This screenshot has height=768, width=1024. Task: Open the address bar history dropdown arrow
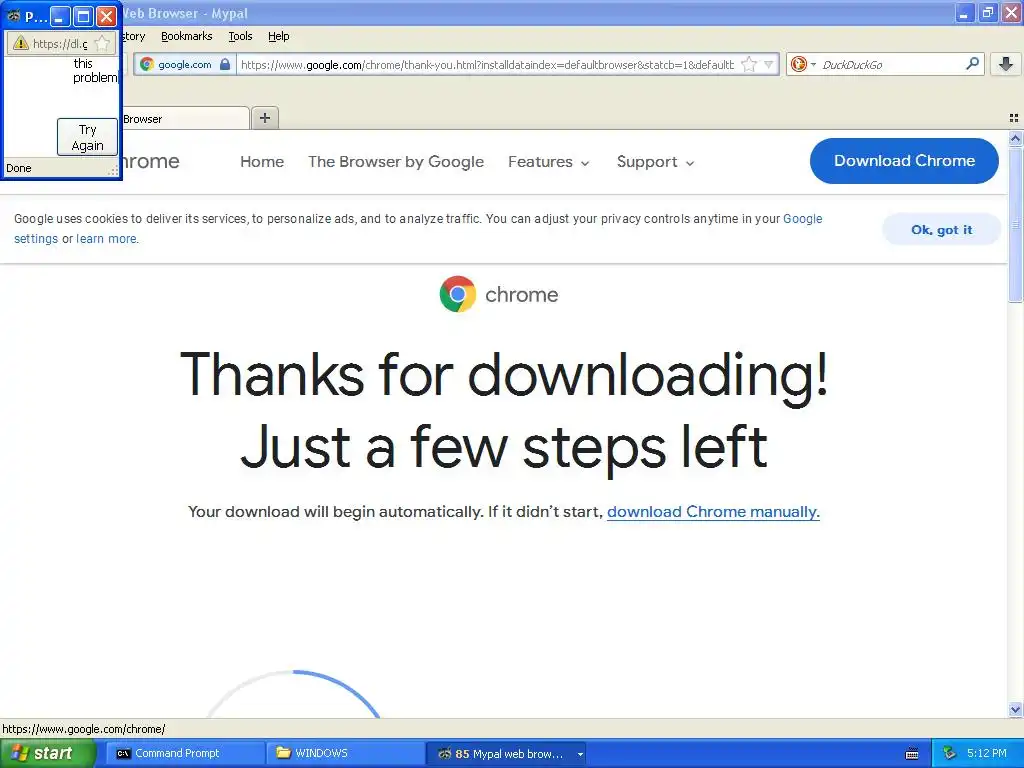(x=769, y=64)
